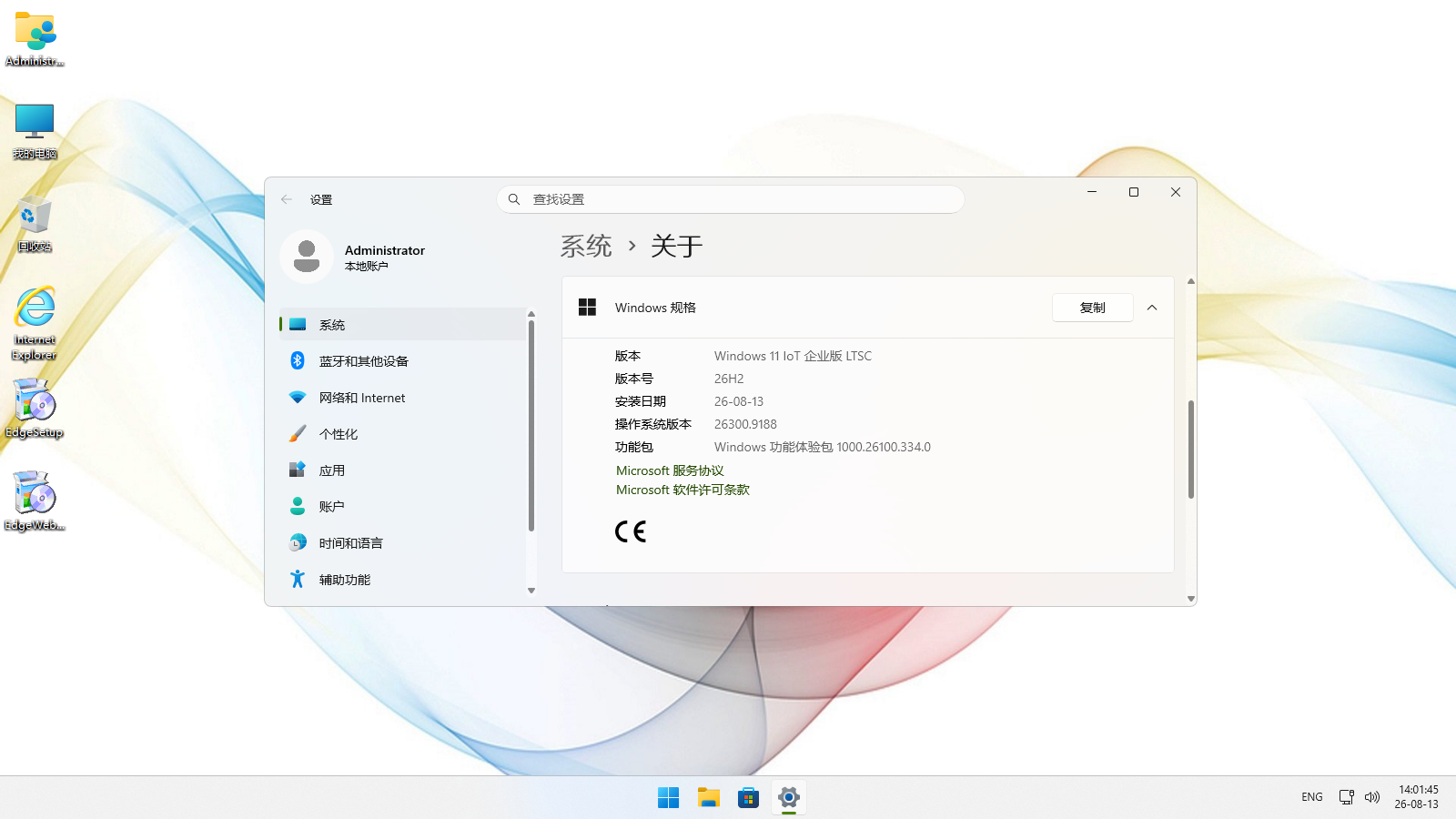Click the Bluetooth icon in sidebar
1456x819 pixels.
tap(298, 361)
